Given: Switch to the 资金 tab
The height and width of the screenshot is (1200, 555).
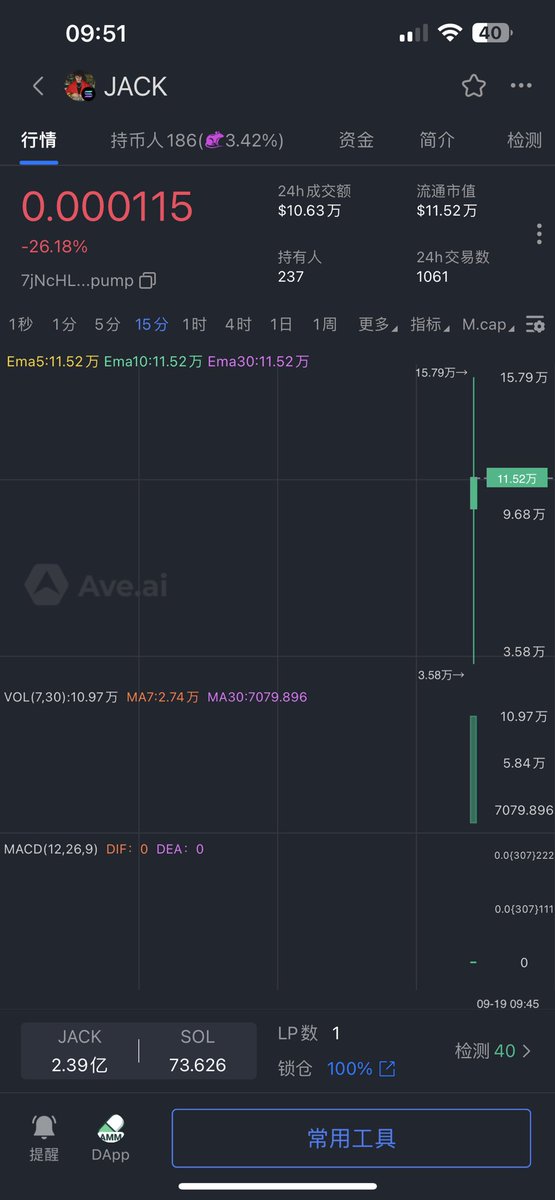Looking at the screenshot, I should tap(356, 141).
